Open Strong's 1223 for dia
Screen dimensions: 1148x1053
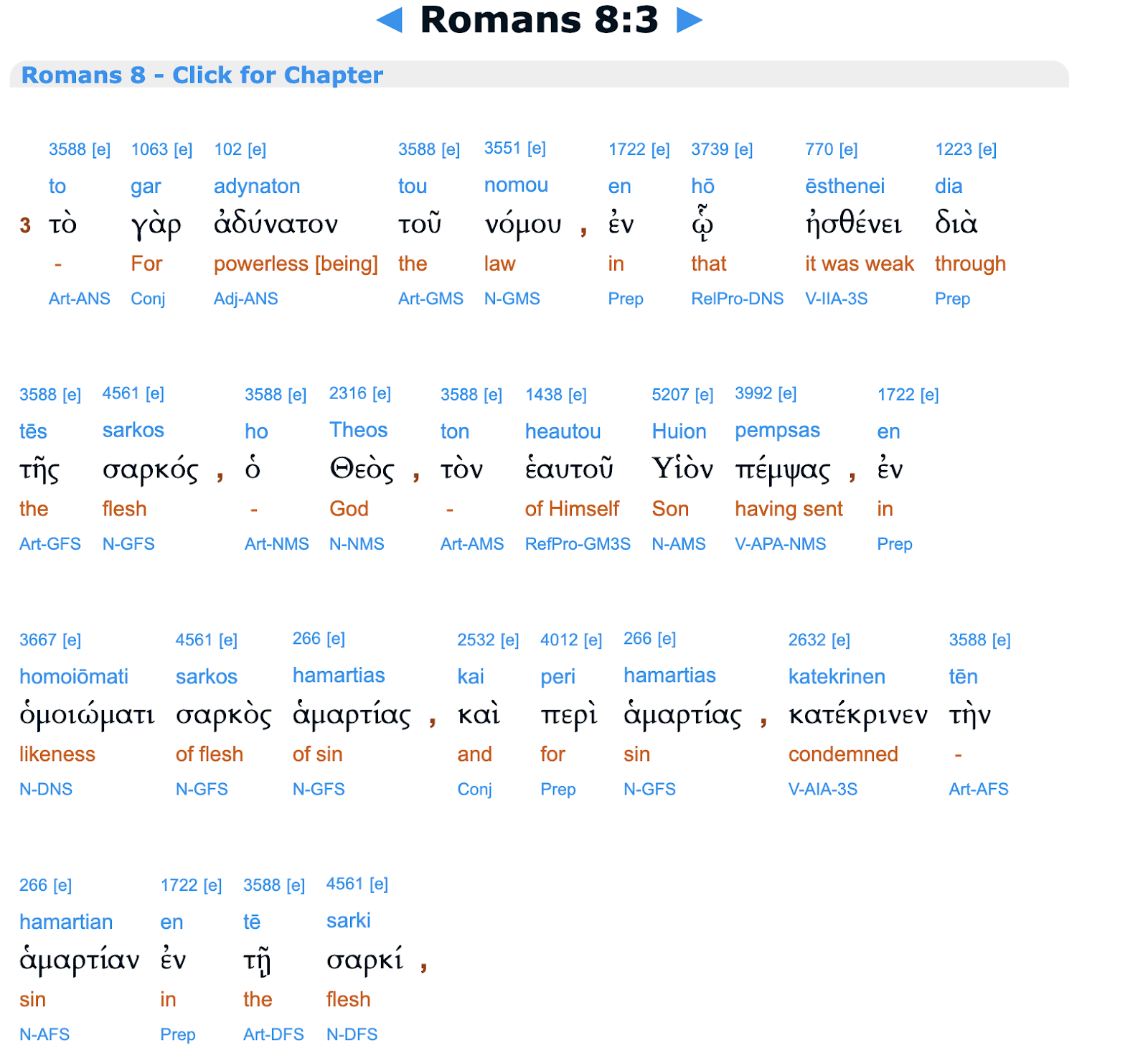(x=953, y=149)
